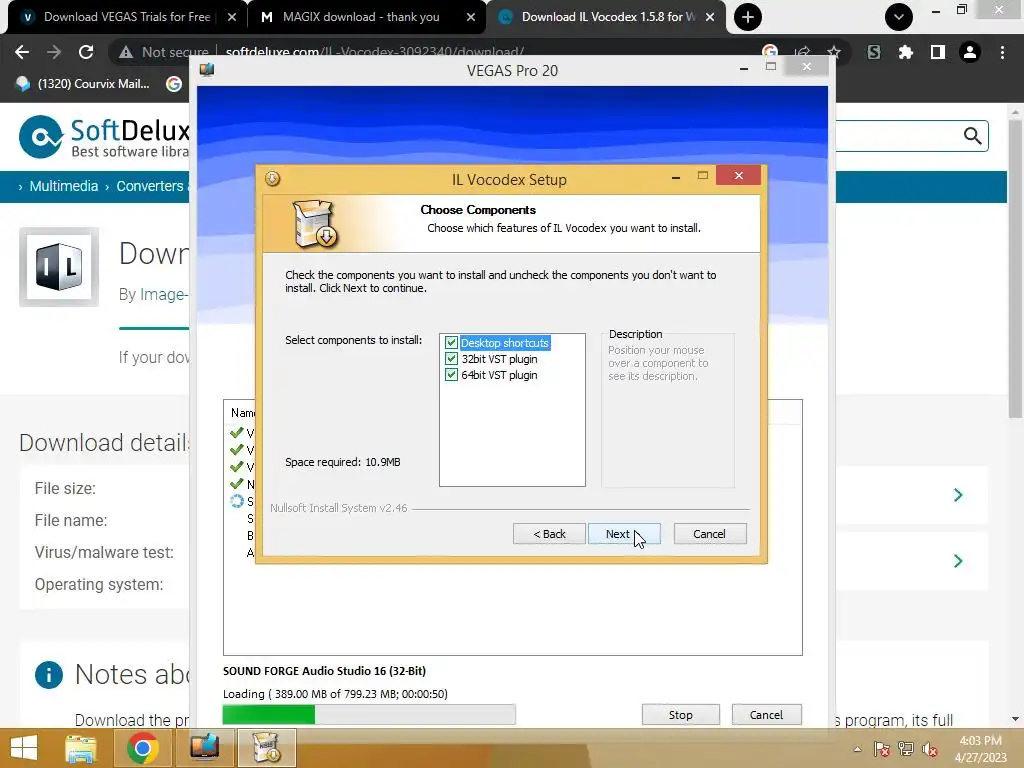Go forward in Chrome browser
This screenshot has height=768, width=1024.
[54, 52]
